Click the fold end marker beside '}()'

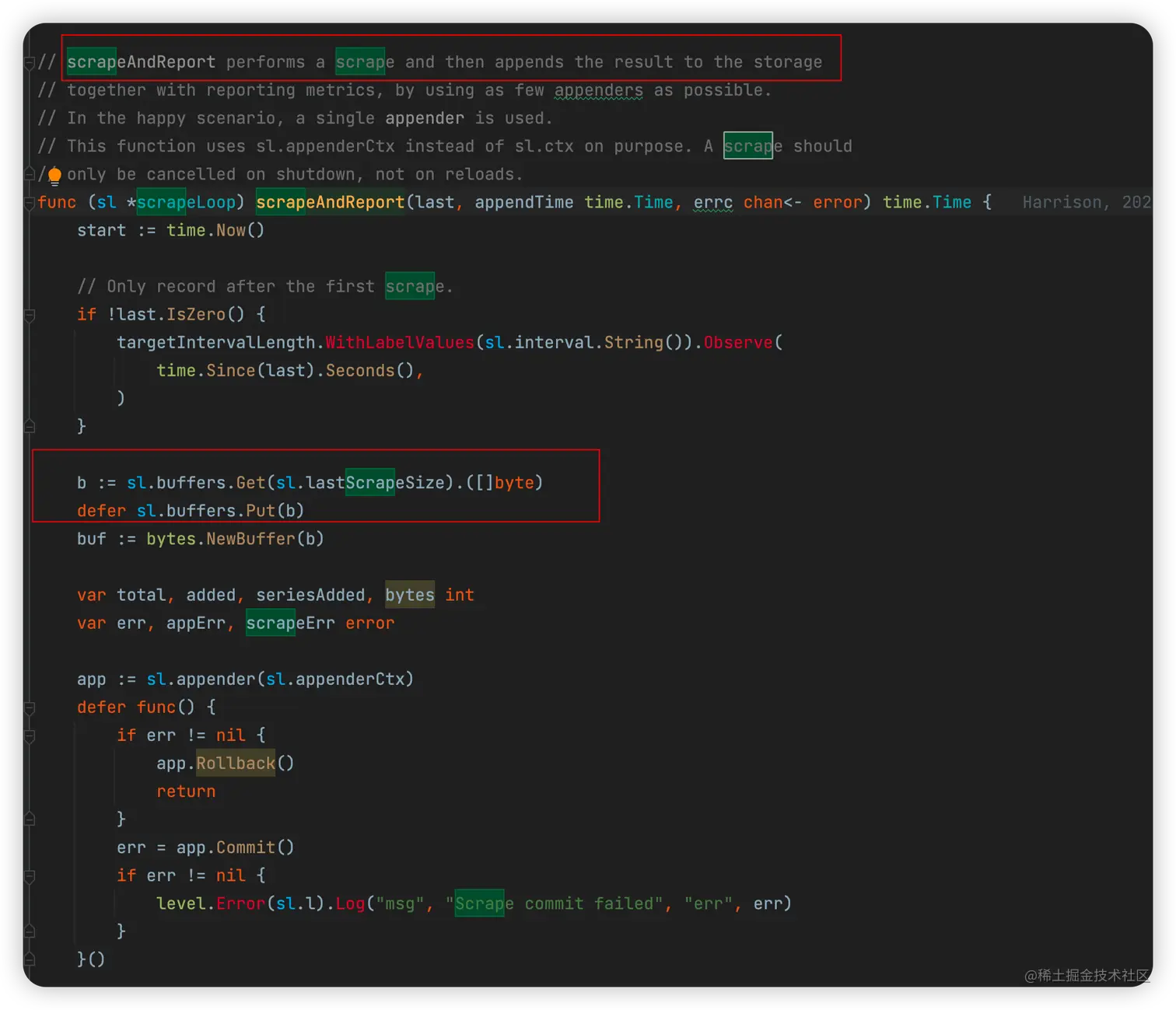click(x=30, y=959)
